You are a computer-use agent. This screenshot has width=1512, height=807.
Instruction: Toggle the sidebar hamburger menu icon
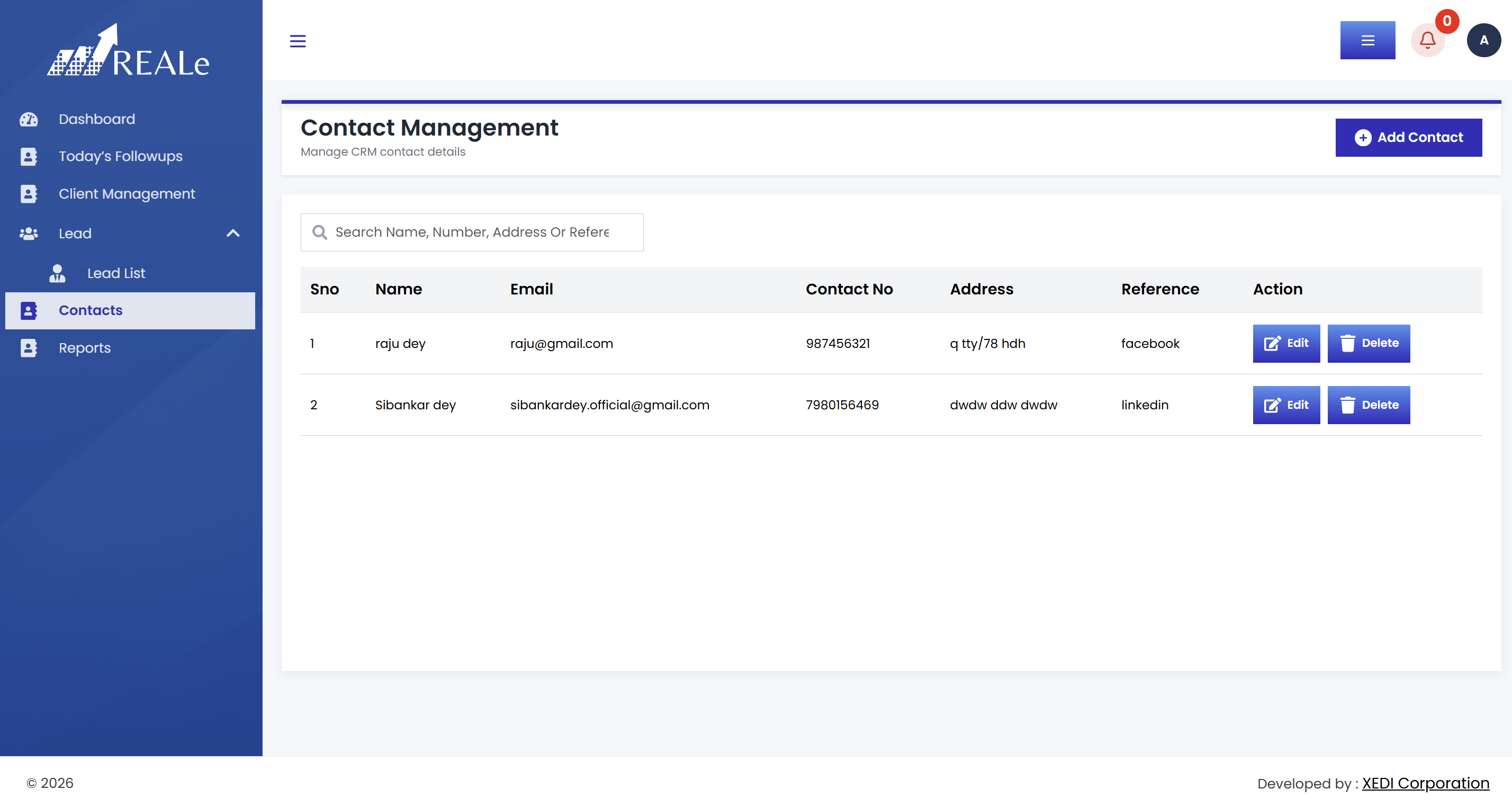pos(298,40)
